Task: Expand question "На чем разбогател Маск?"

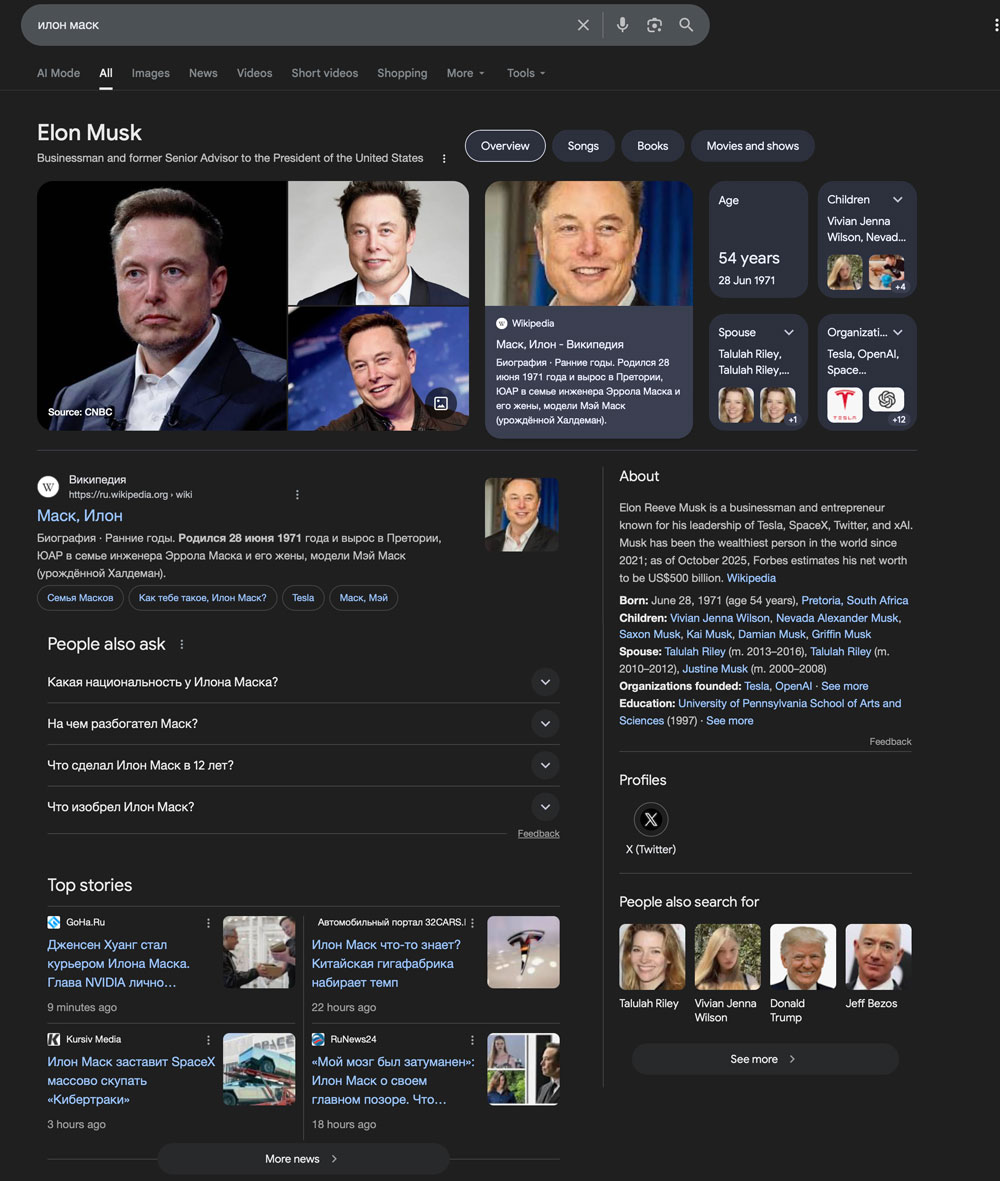Action: tap(303, 724)
